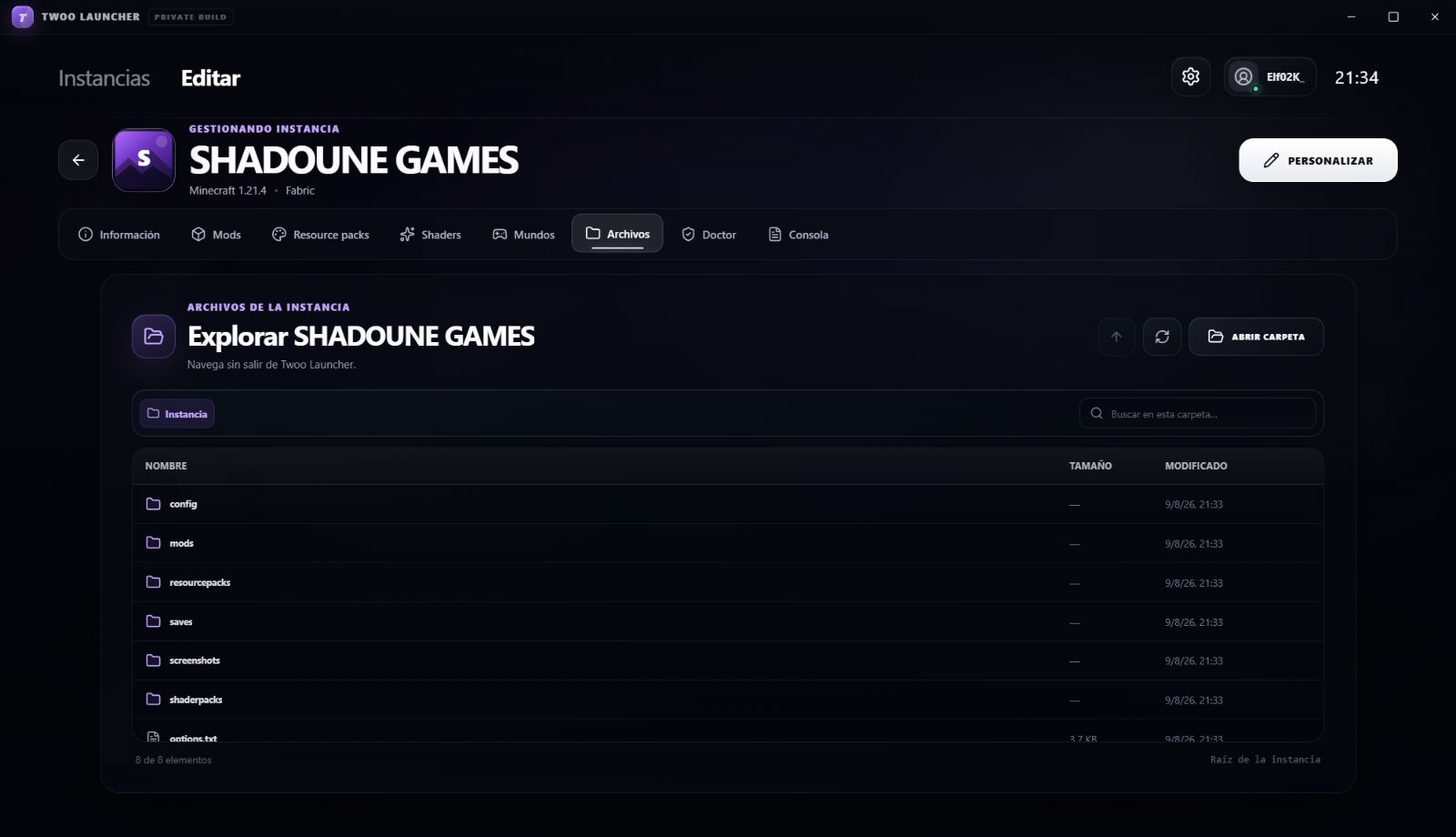
Task: Click the folder icon of config row
Action: [x=154, y=504]
